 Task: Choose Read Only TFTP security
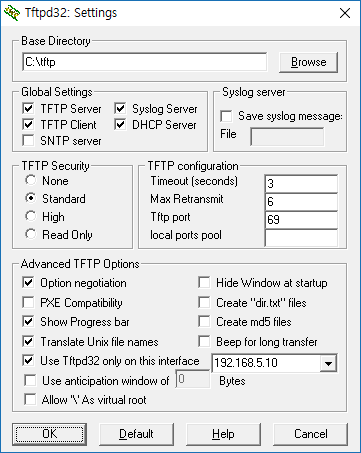31,234
